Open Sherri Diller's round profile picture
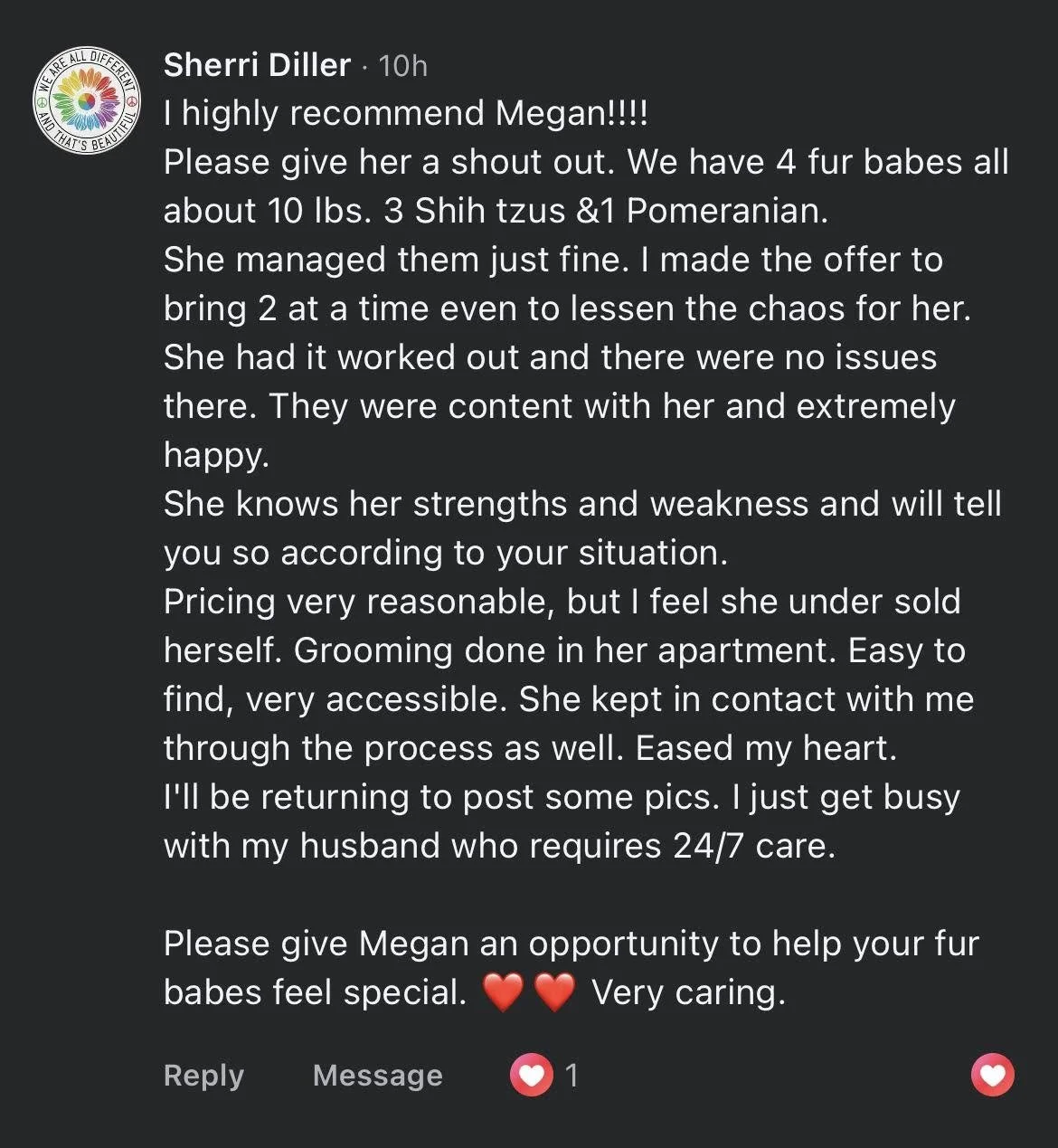This screenshot has width=1058, height=1148. (x=88, y=100)
